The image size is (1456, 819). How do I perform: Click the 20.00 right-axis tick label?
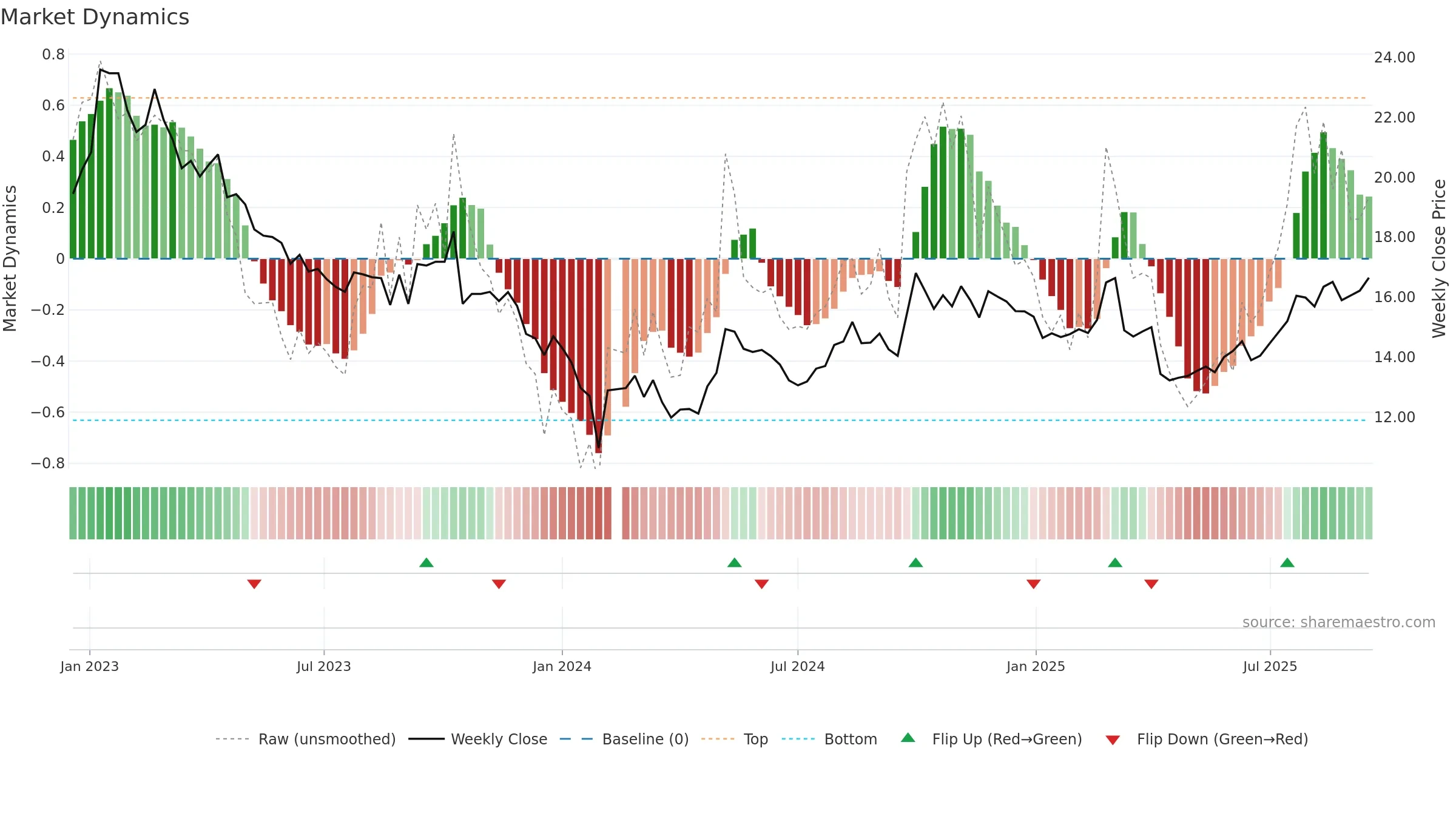click(1395, 178)
